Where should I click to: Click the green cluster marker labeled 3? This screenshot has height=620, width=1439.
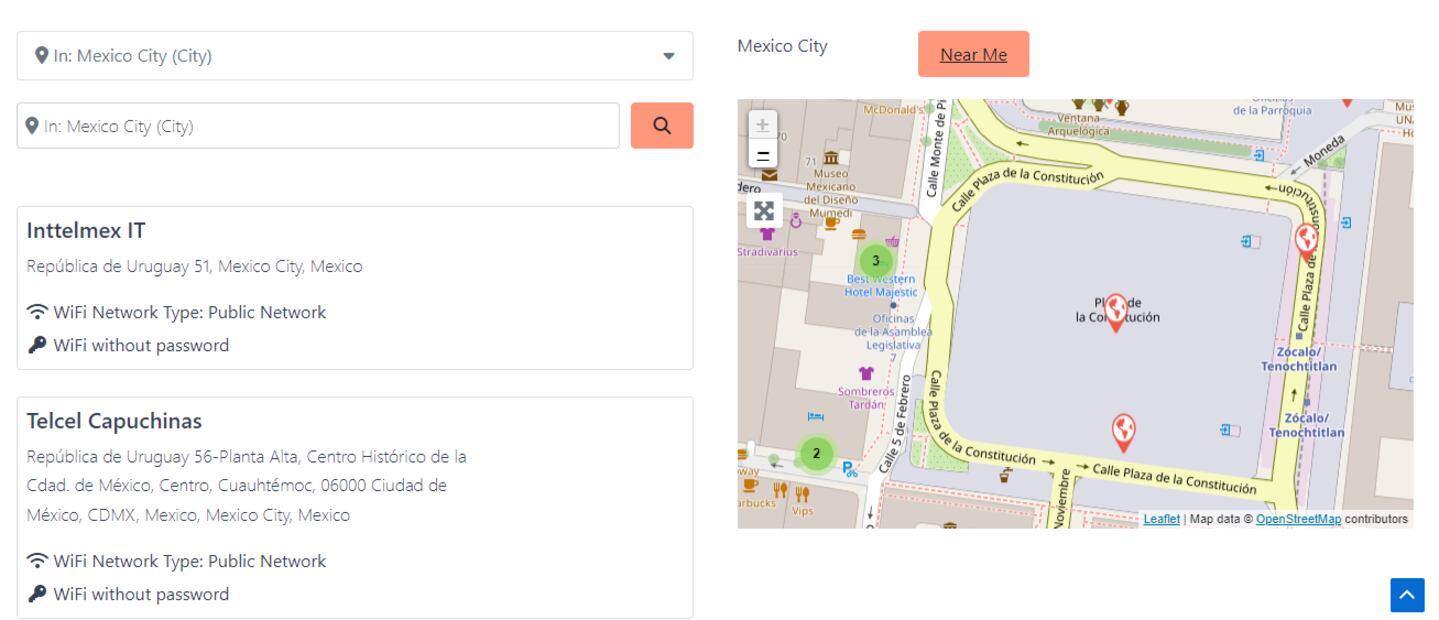[876, 260]
